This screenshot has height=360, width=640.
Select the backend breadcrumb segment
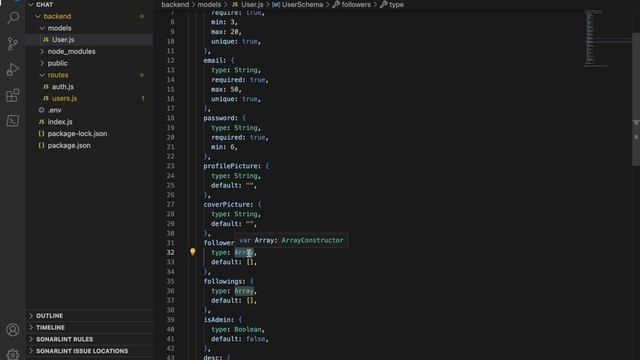coord(175,4)
